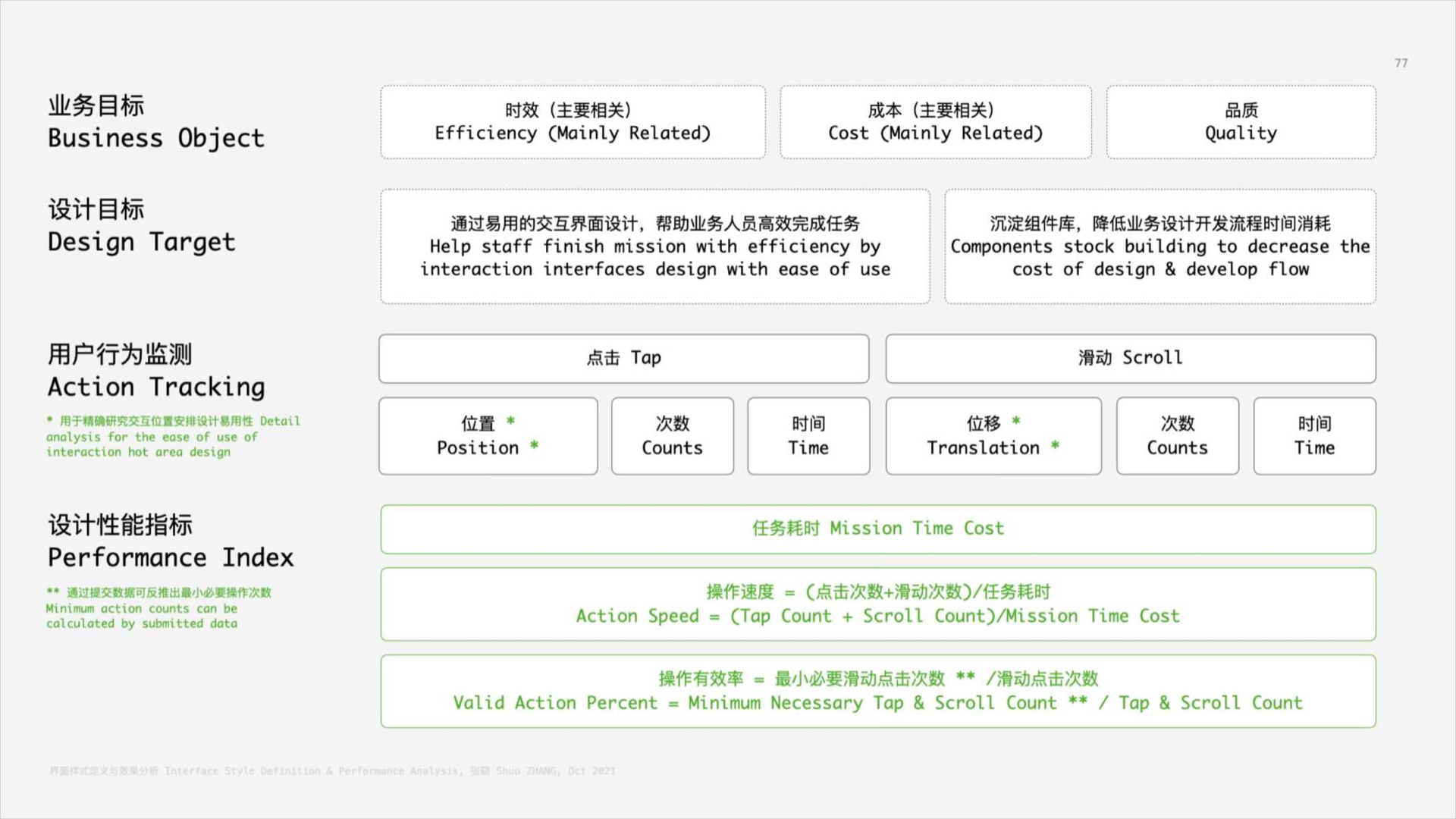Select the Quality box
This screenshot has height=819, width=1456.
point(1241,122)
